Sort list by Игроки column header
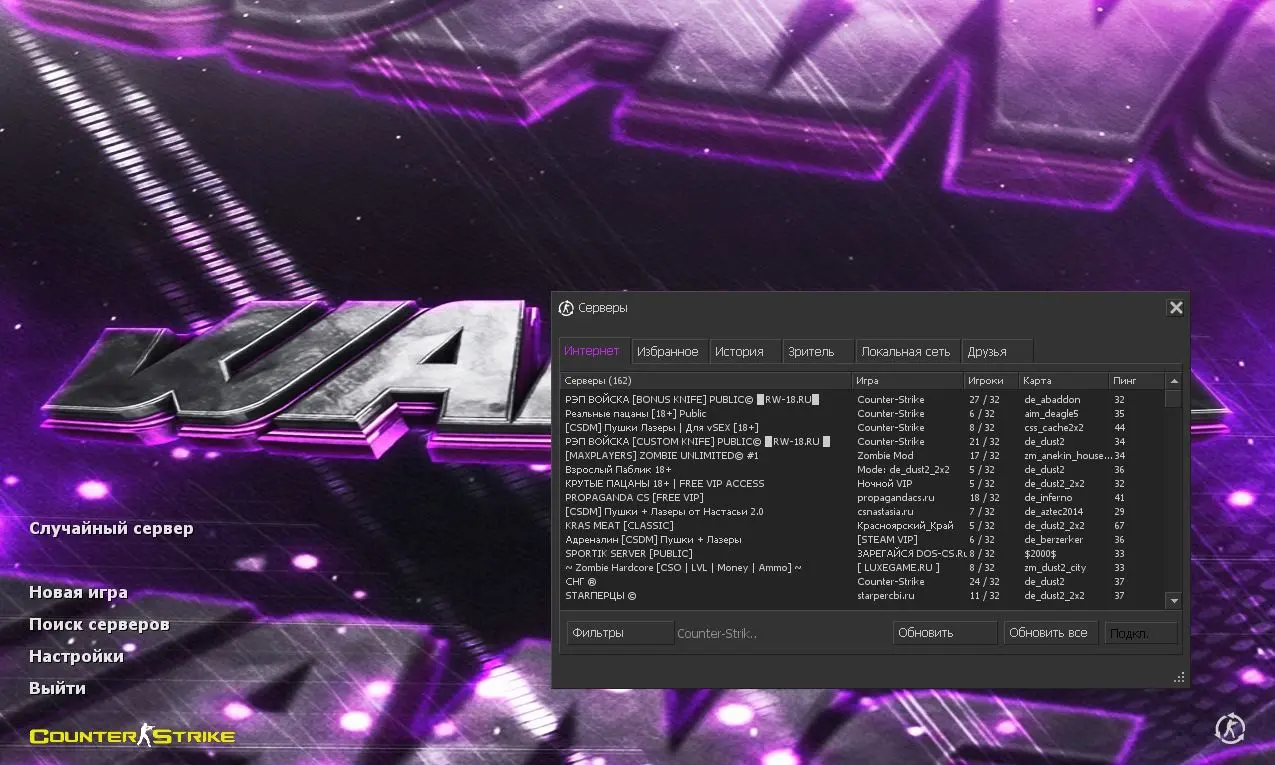1275x765 pixels. tap(990, 381)
